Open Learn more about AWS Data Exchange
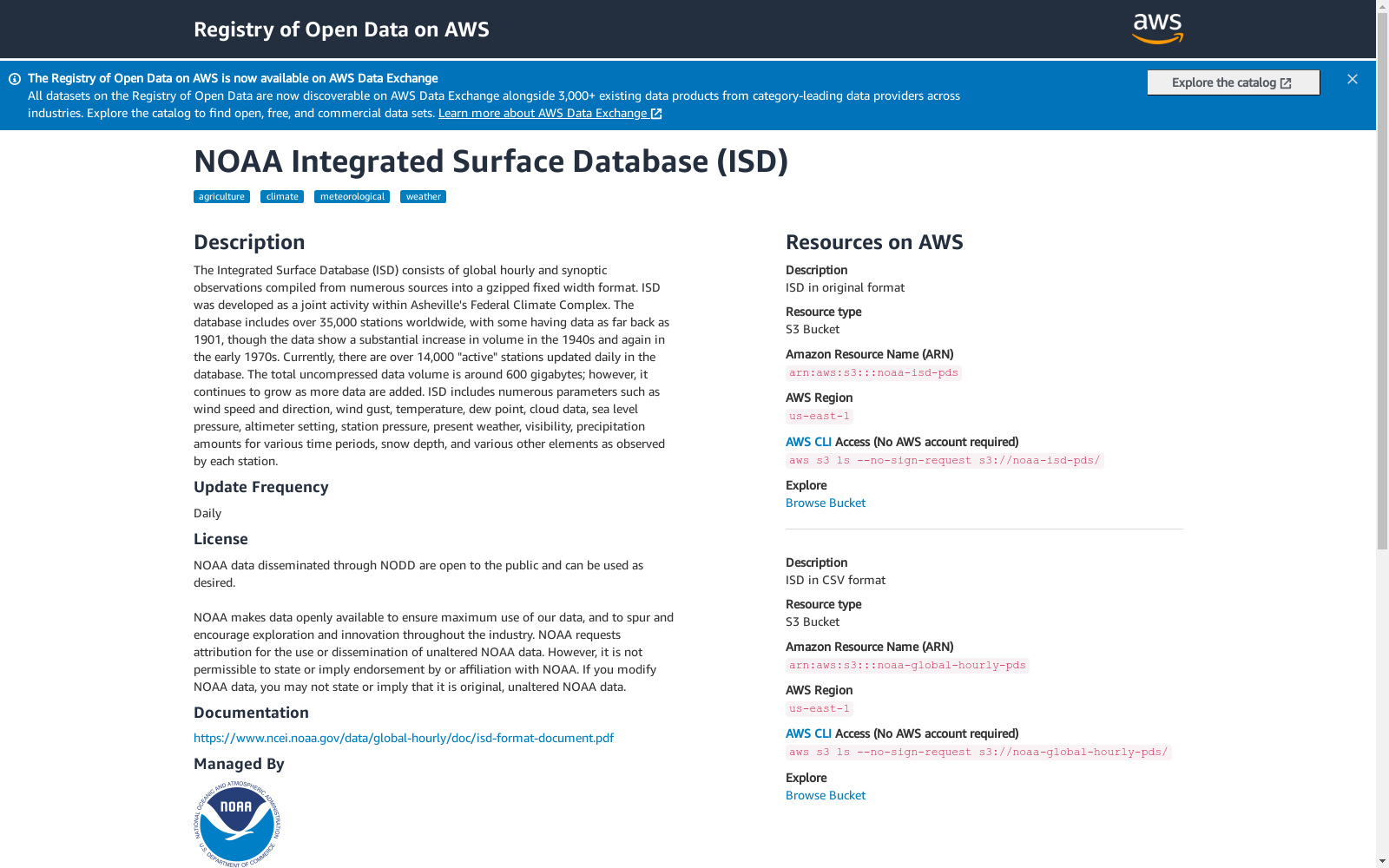This screenshot has height=868, width=1389. coord(550,113)
